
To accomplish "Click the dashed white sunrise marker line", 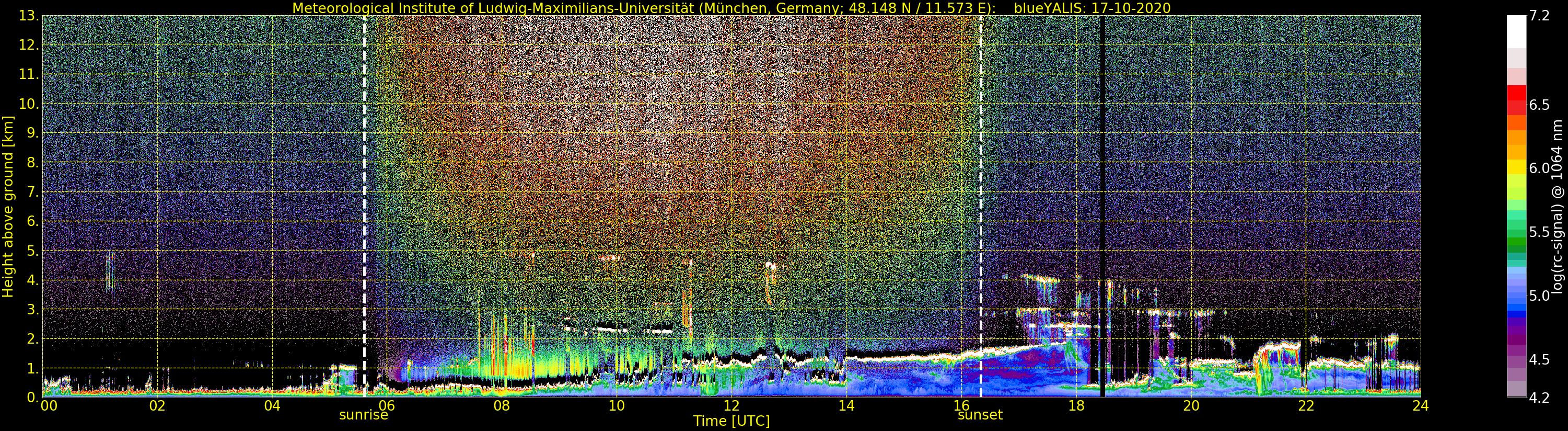I will point(365,207).
